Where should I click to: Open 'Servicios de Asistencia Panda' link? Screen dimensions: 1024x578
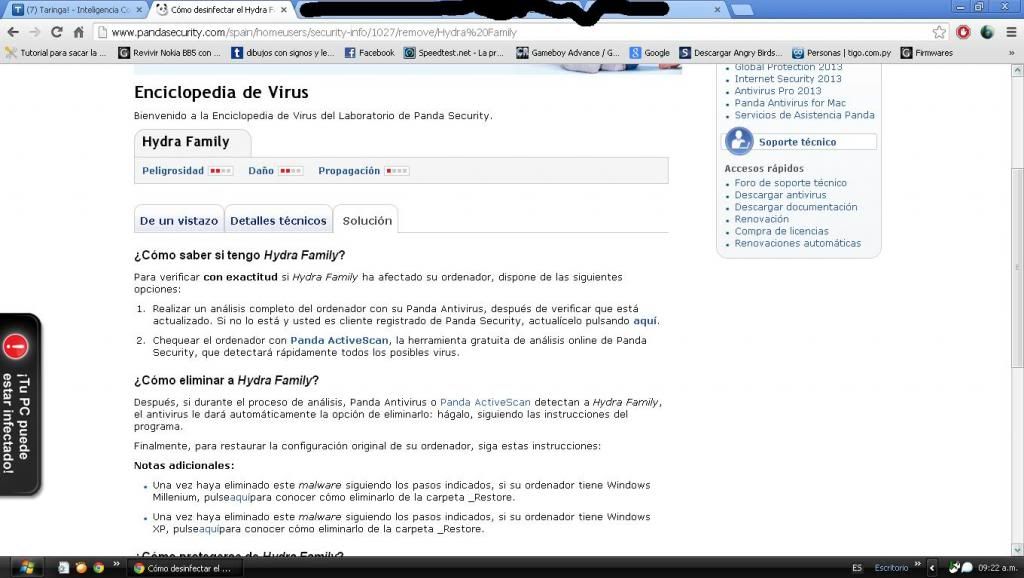[804, 115]
